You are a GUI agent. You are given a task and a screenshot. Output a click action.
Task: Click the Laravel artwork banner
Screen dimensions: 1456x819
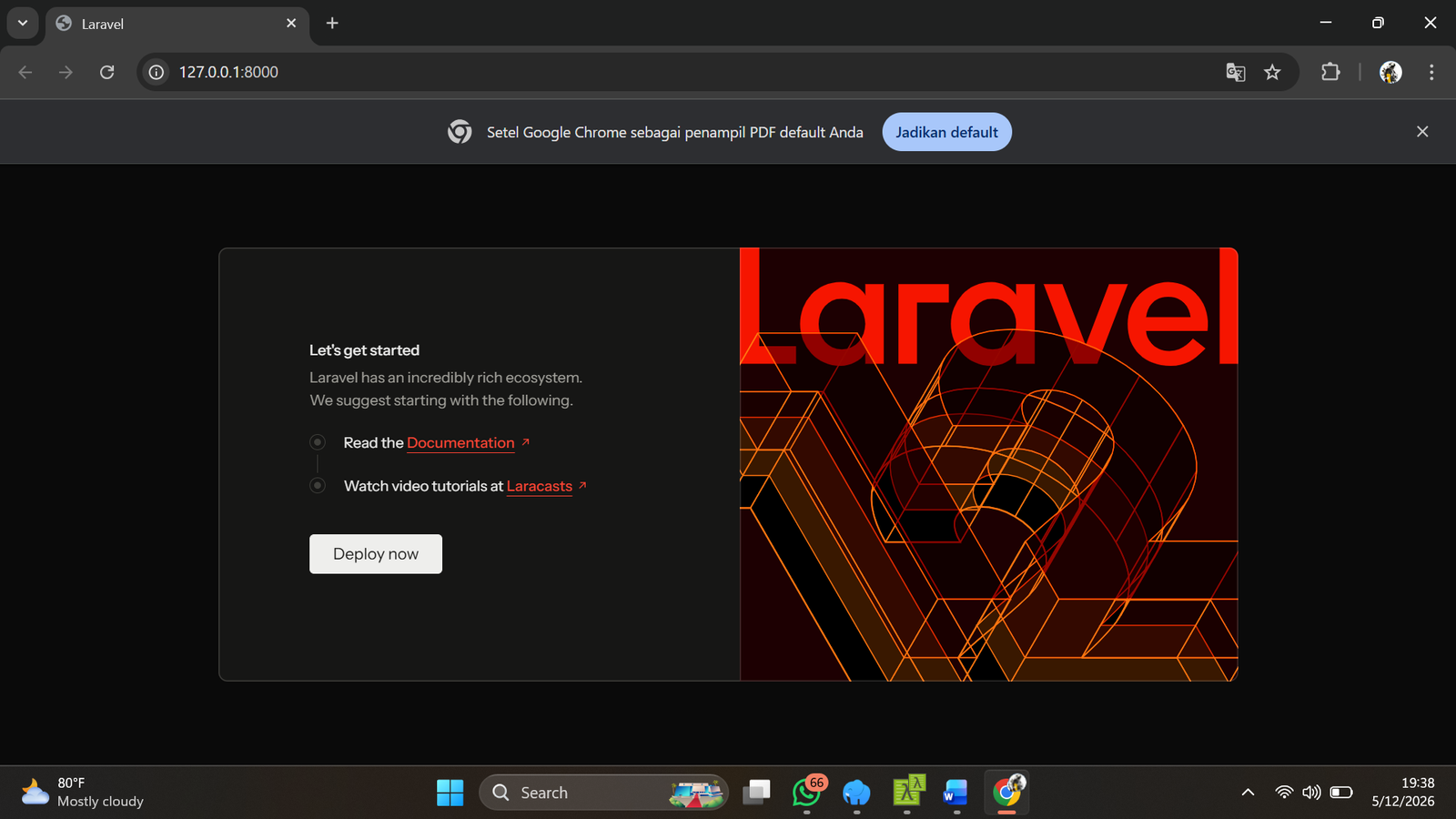pos(989,464)
